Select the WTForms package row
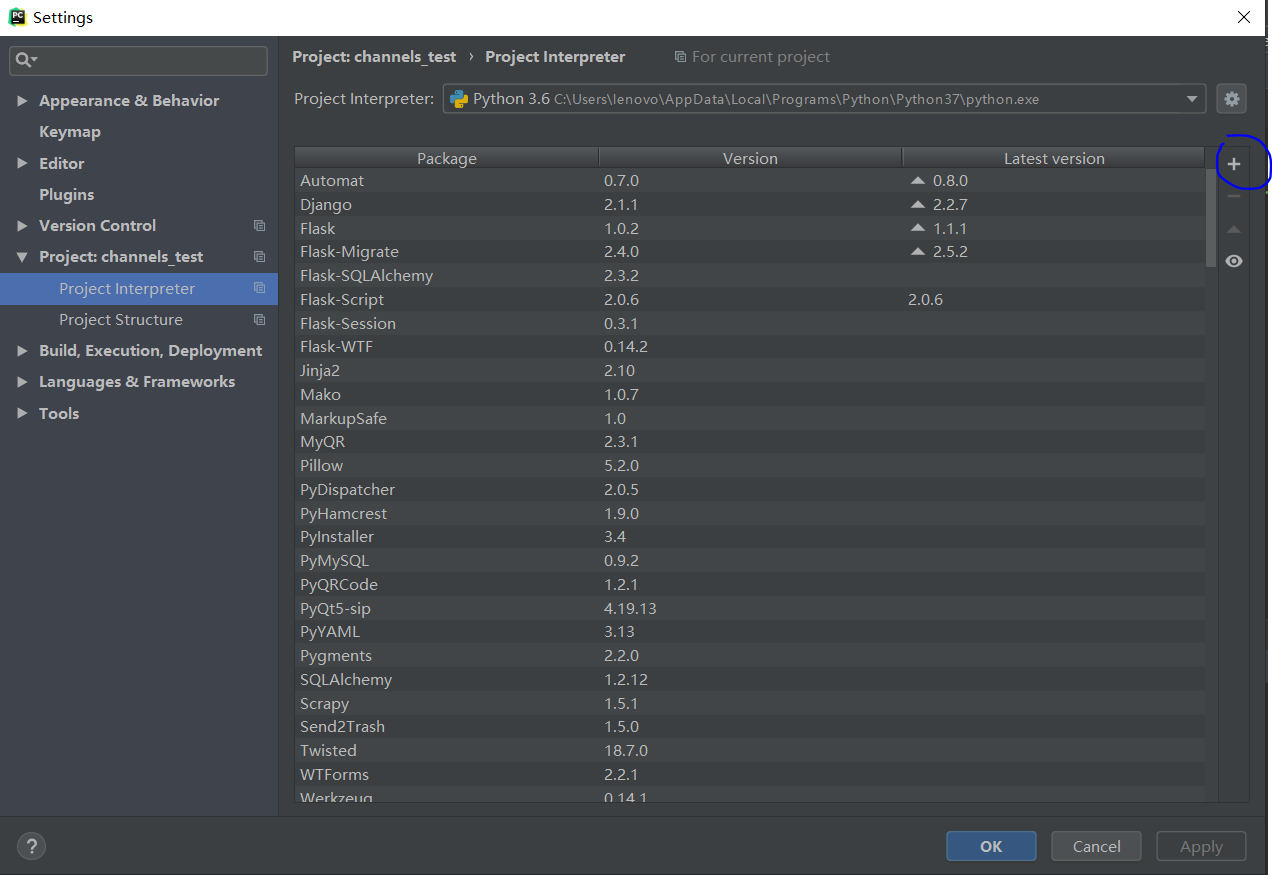This screenshot has height=875, width=1272. [750, 775]
